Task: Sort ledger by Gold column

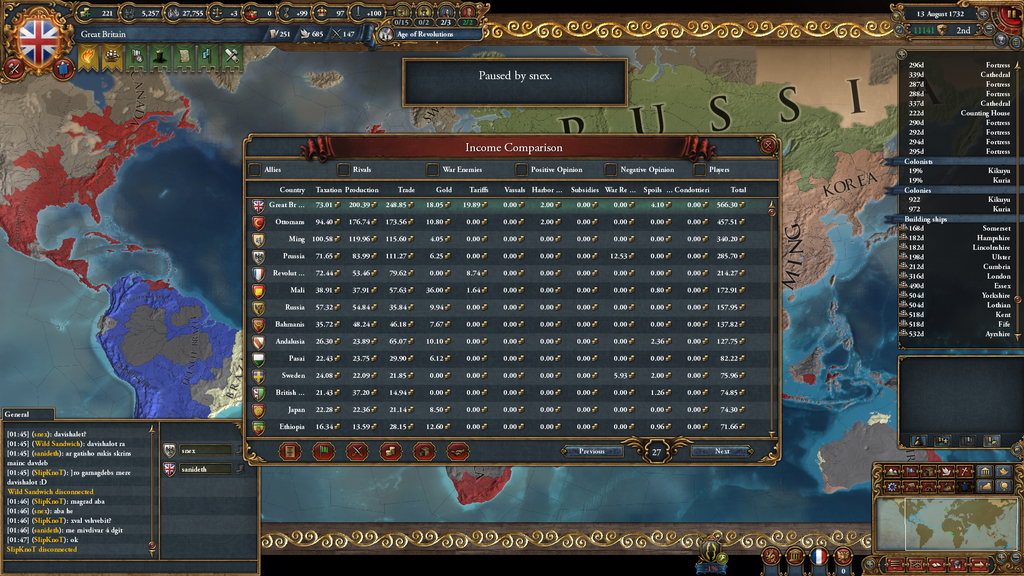Action: tap(443, 190)
